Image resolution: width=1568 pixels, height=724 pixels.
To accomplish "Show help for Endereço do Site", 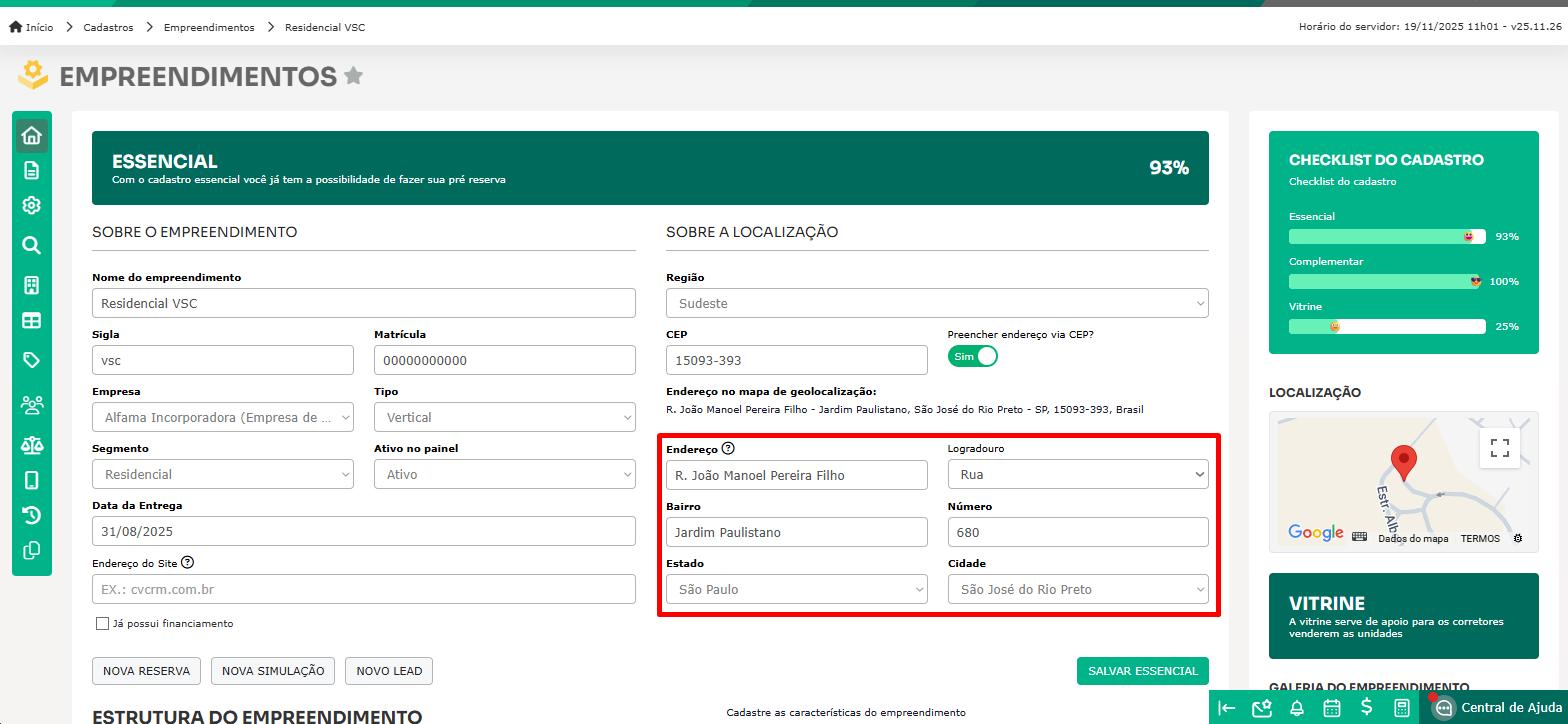I will [x=187, y=562].
